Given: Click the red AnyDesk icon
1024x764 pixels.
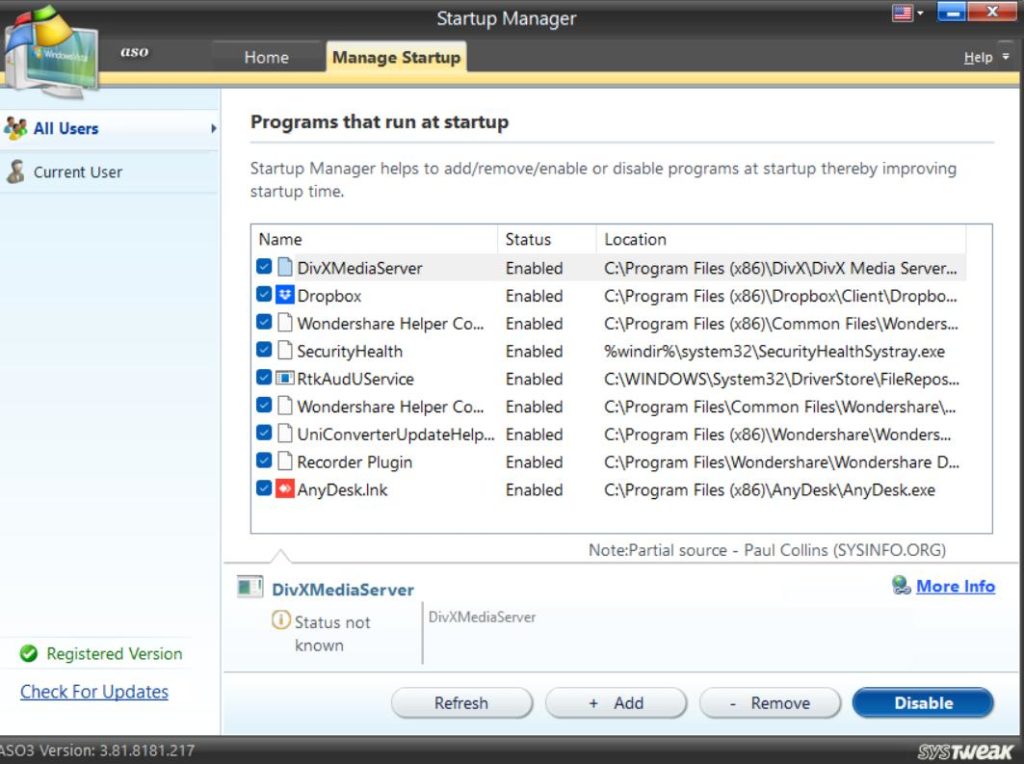Looking at the screenshot, I should 285,488.
